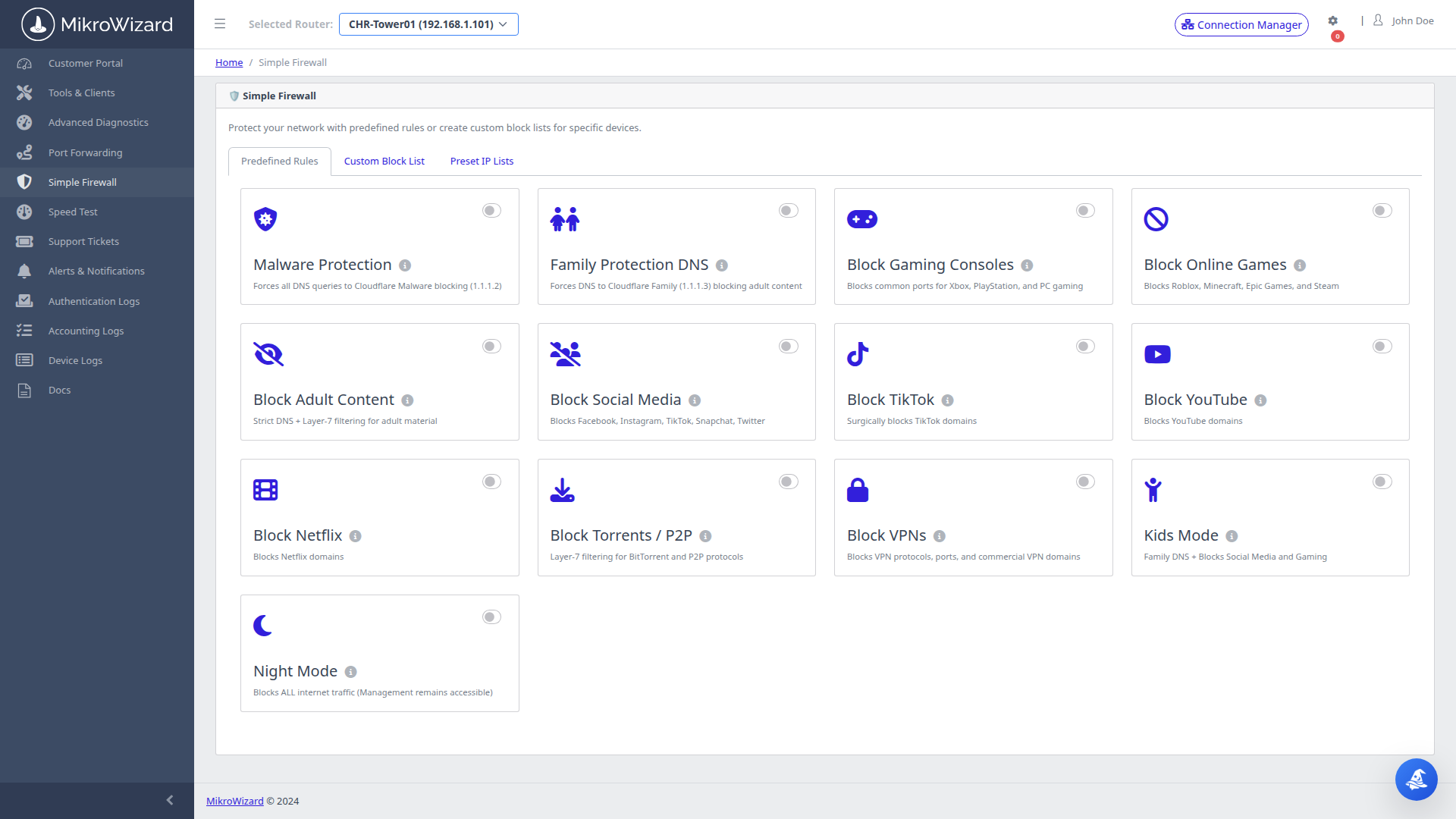
Task: Click the John Doe user profile icon
Action: pyautogui.click(x=1378, y=20)
